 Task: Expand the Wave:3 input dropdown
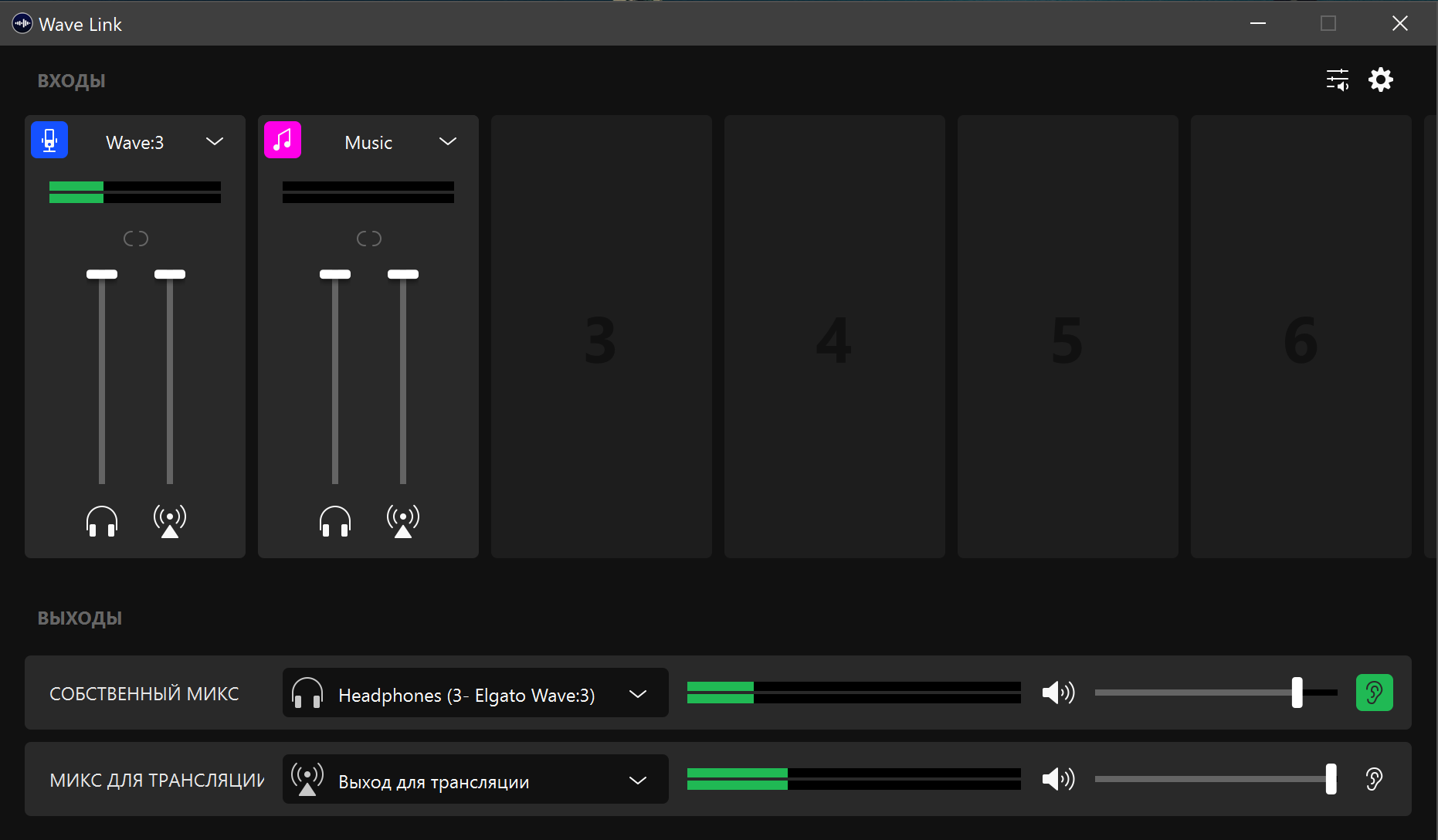[215, 142]
